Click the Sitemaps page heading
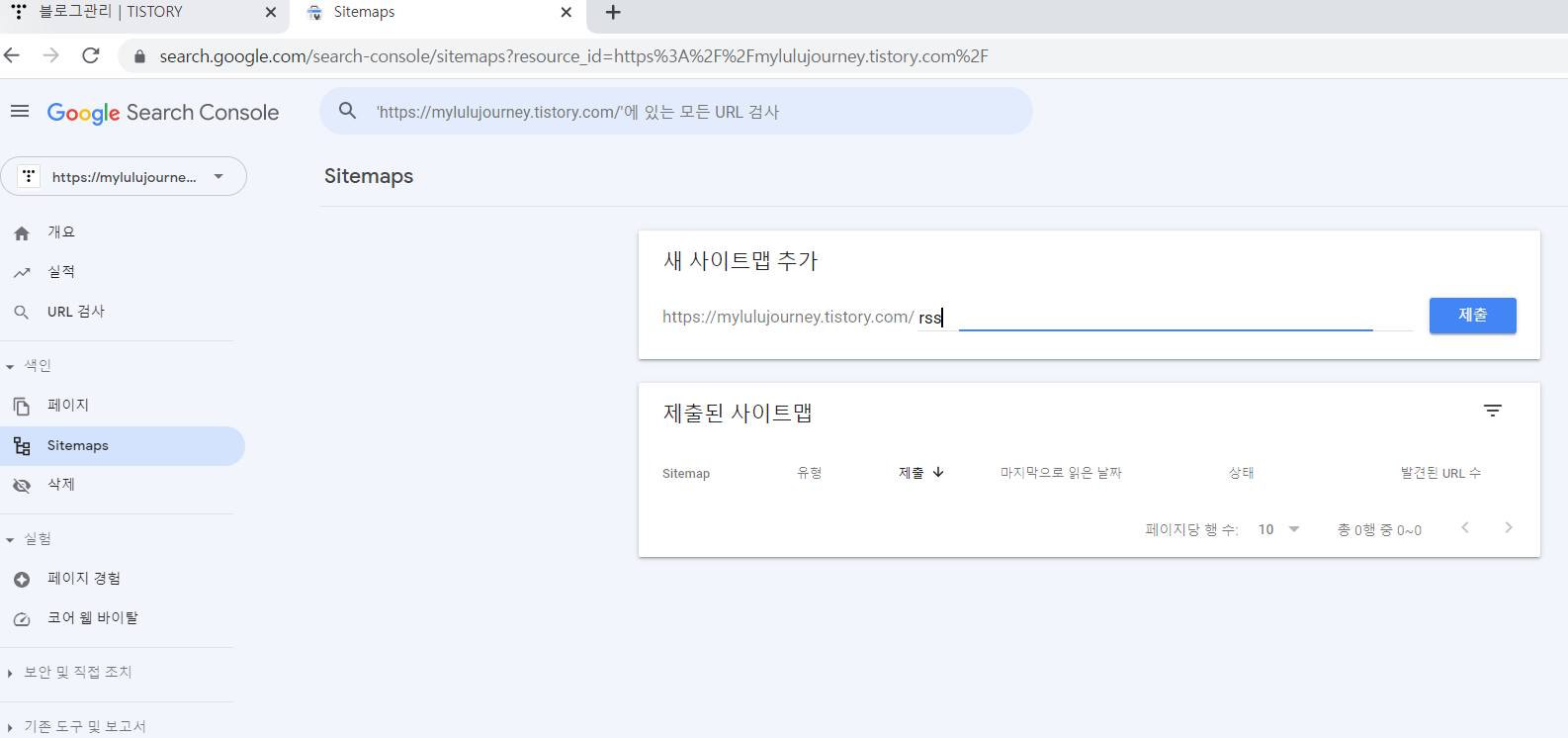 pyautogui.click(x=369, y=176)
